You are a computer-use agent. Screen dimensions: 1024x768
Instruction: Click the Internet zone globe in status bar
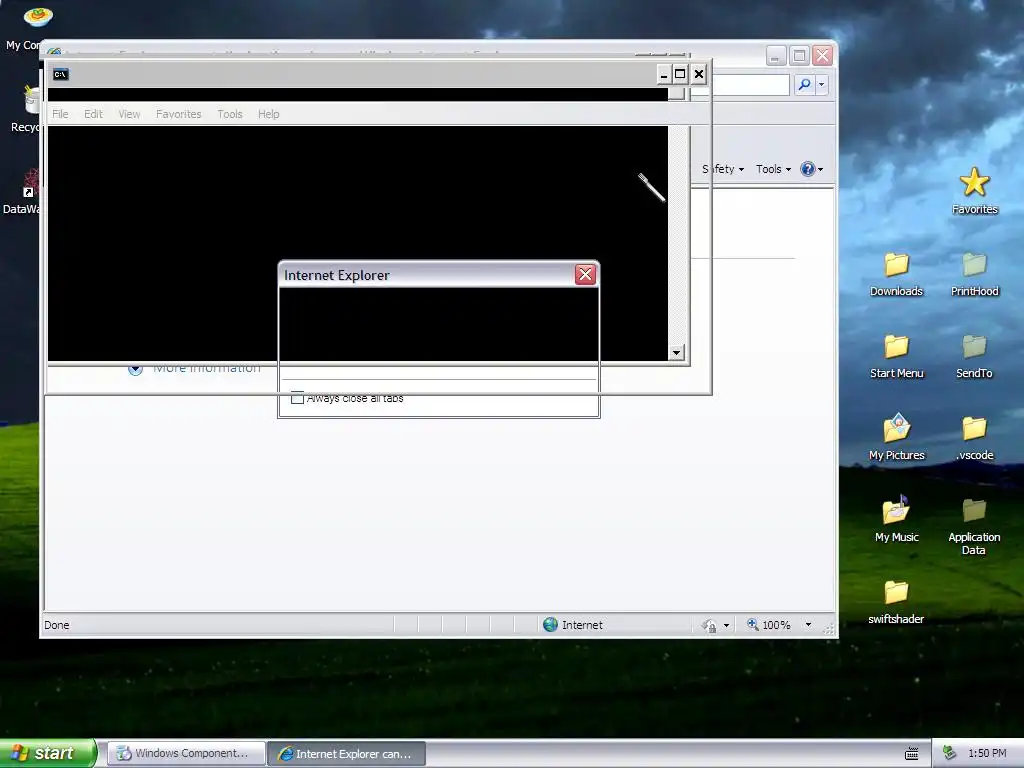551,625
